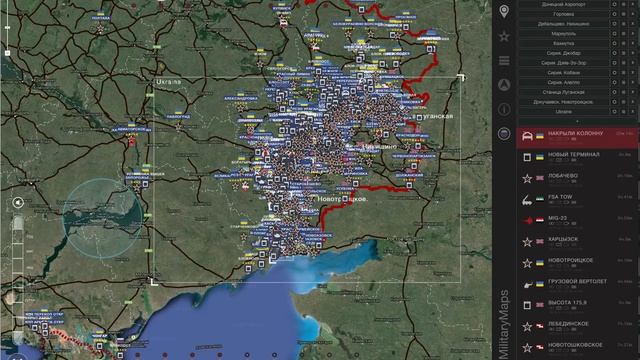This screenshot has width=640, height=360.
Task: Toggle circle button for Дебальцево. Никишино map
Action: pyautogui.click(x=614, y=24)
